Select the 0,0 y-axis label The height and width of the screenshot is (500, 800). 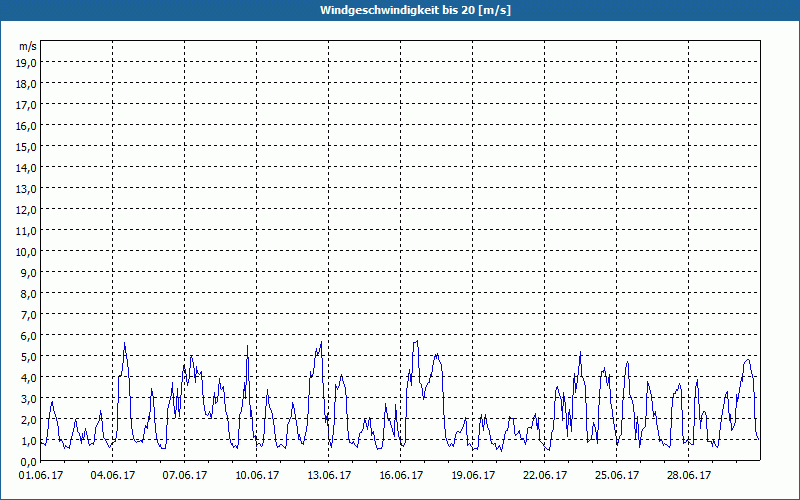[x=29, y=462]
